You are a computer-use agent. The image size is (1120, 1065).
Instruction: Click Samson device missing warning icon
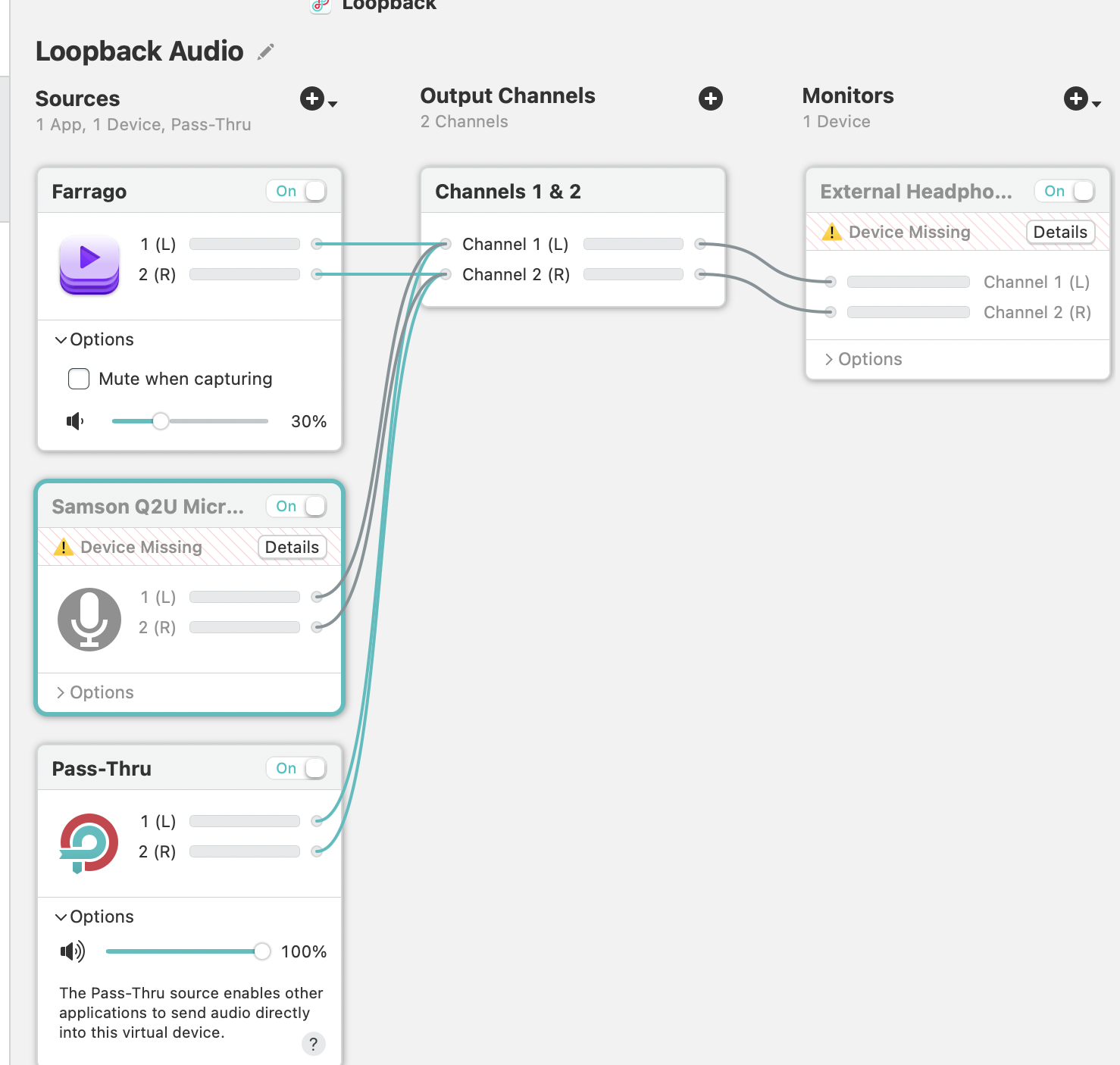pos(64,547)
